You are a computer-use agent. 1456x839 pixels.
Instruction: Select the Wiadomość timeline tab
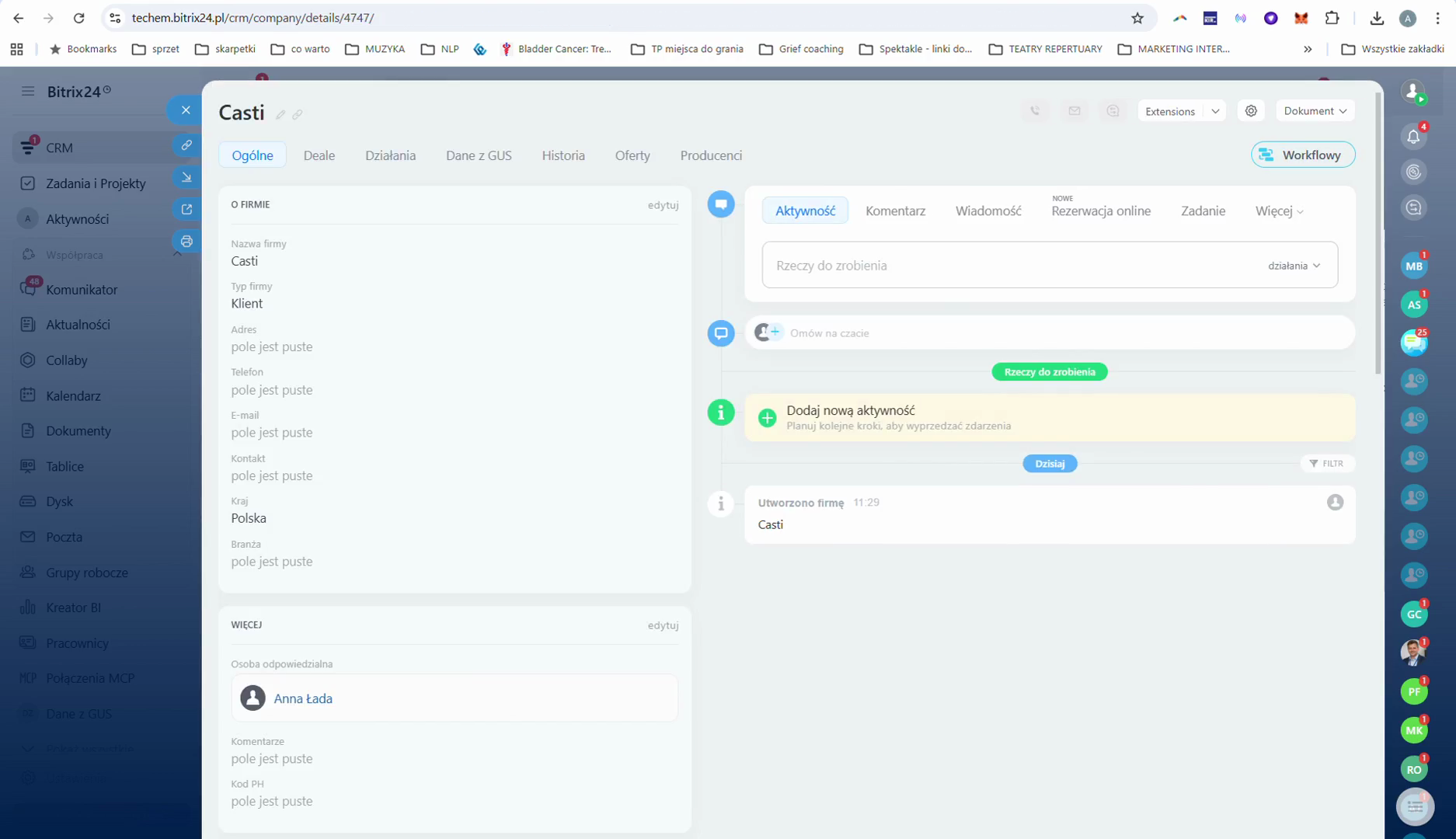point(988,211)
